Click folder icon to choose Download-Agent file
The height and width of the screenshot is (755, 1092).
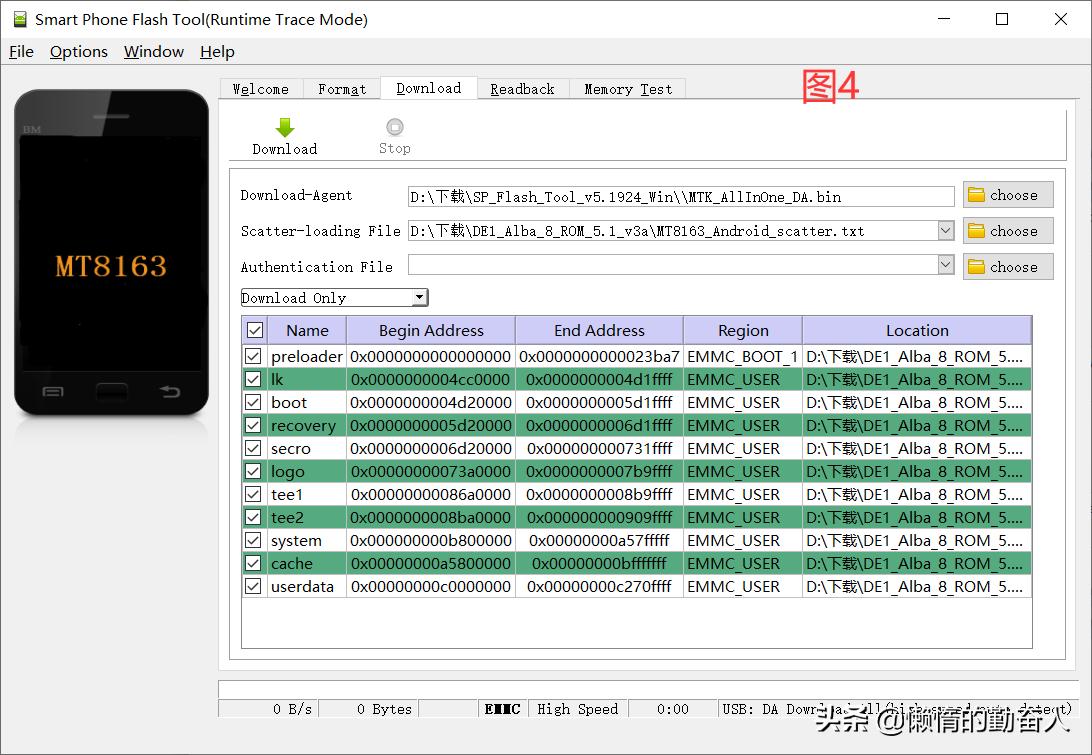coord(976,195)
